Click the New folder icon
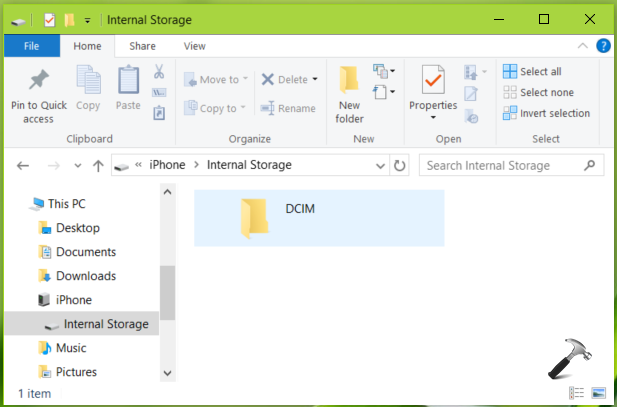Screen dimensions: 617x407 (349, 80)
